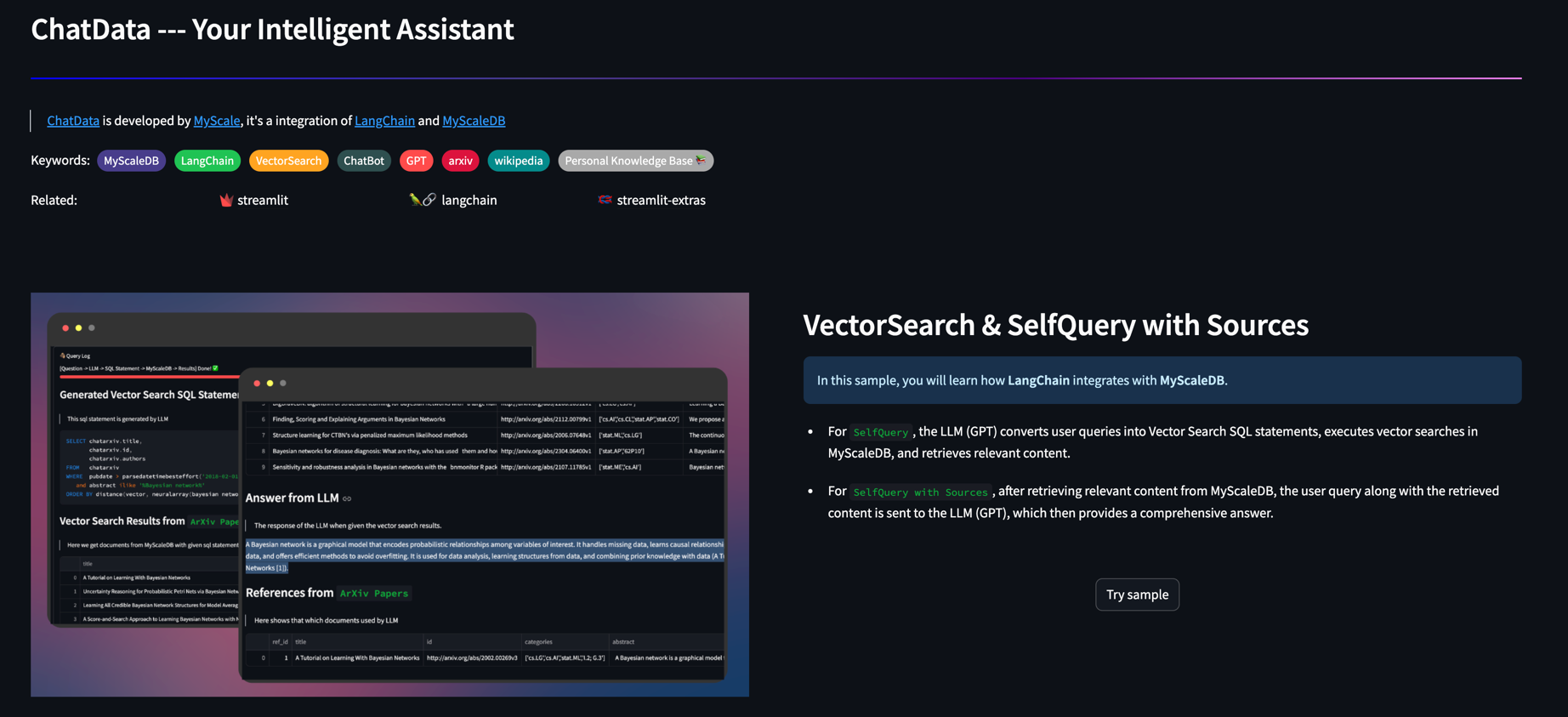Click the sample screenshot preview image
This screenshot has width=1568, height=717.
point(389,495)
